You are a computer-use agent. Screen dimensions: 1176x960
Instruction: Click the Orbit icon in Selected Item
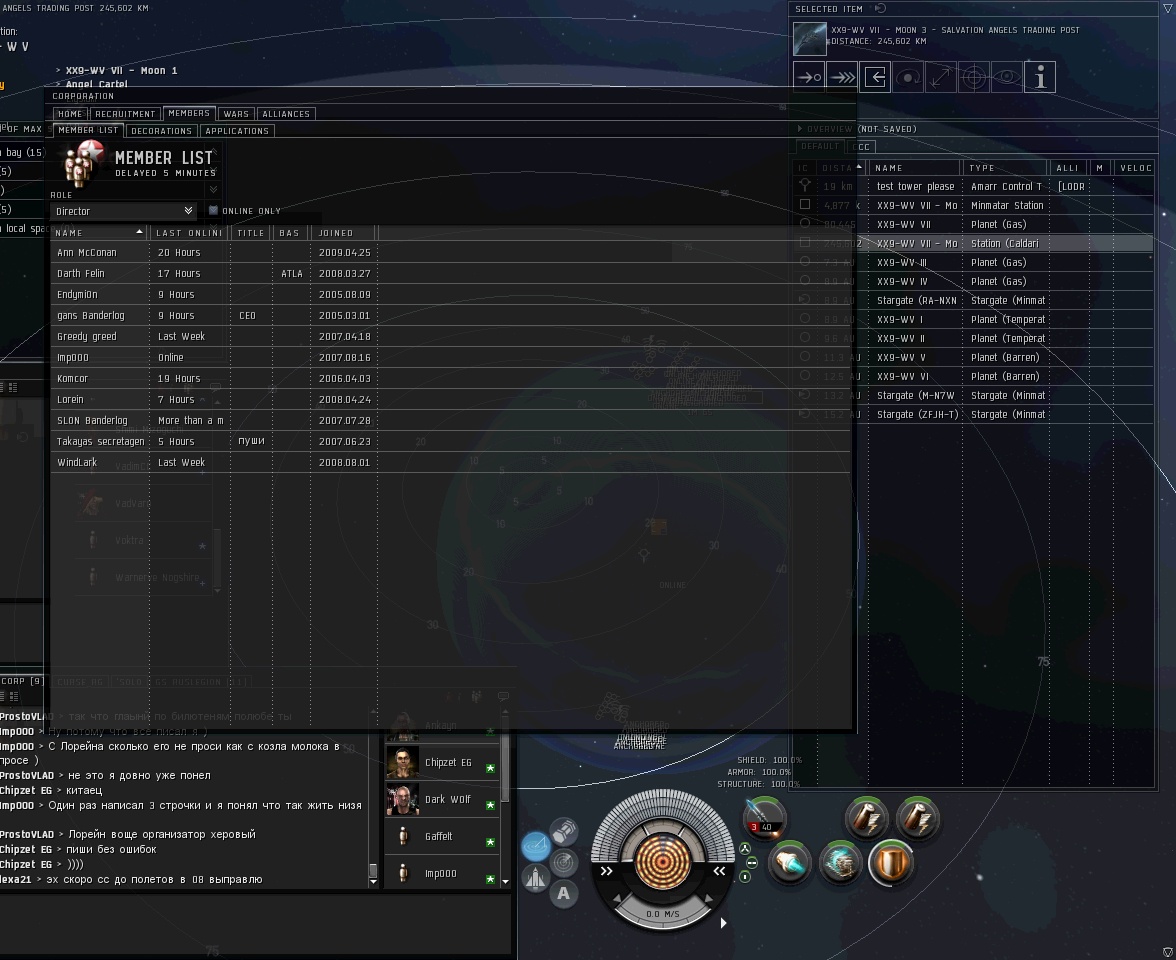click(x=908, y=77)
